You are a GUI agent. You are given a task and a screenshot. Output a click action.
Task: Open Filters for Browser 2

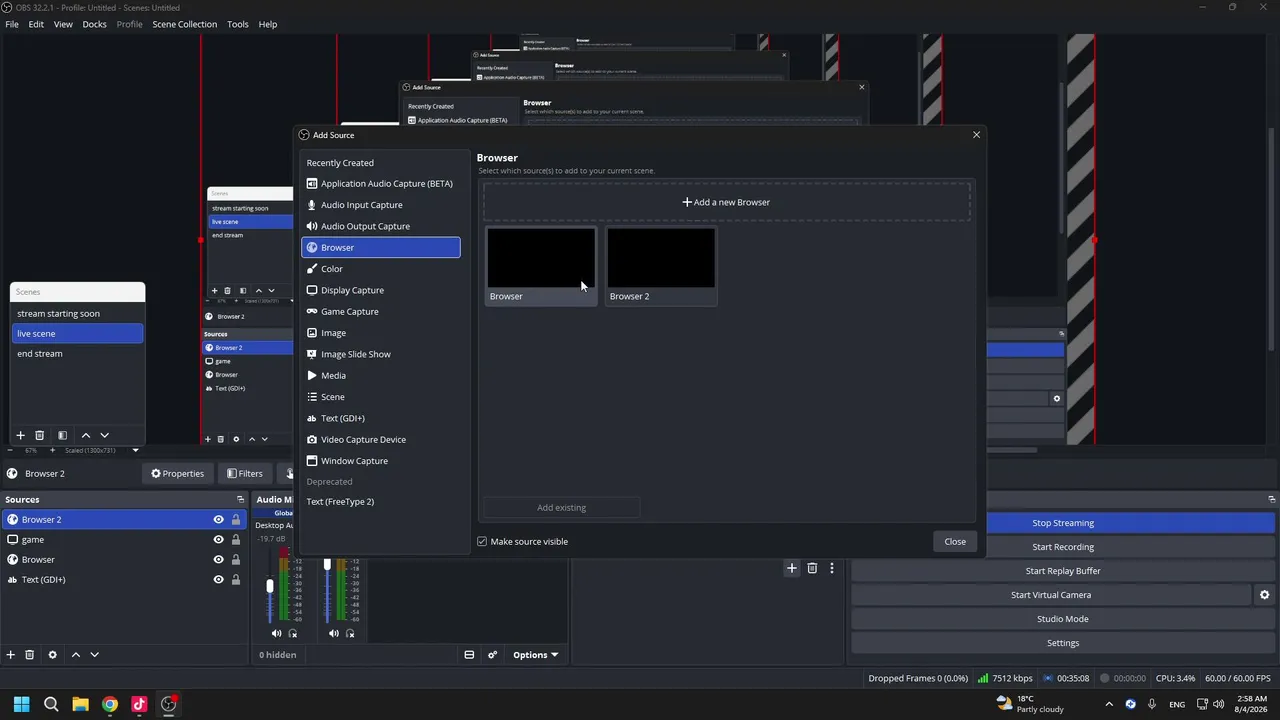(x=245, y=474)
